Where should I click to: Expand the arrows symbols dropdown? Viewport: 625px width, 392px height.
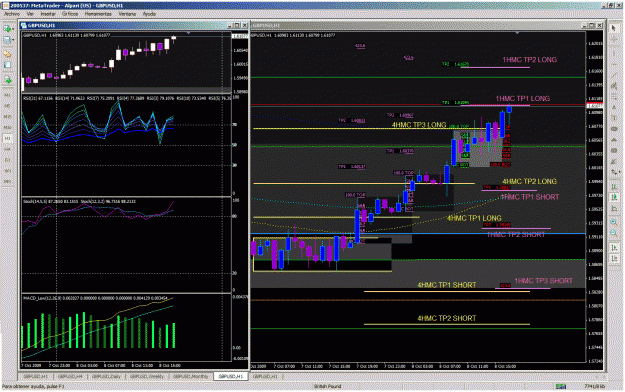click(619, 172)
